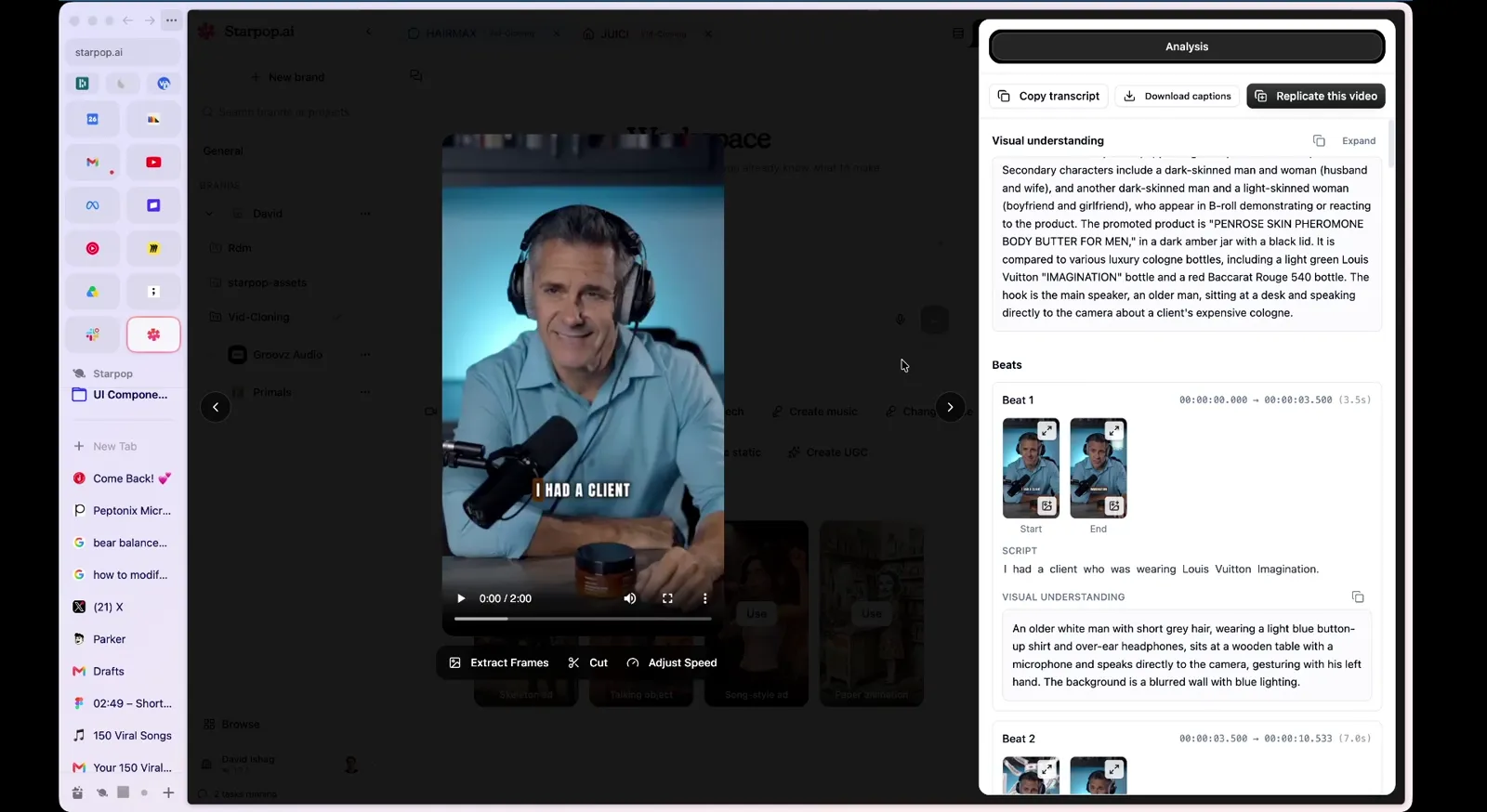Viewport: 1487px width, 812px height.
Task: Copy the Visual understanding summary text
Action: pos(1319,140)
